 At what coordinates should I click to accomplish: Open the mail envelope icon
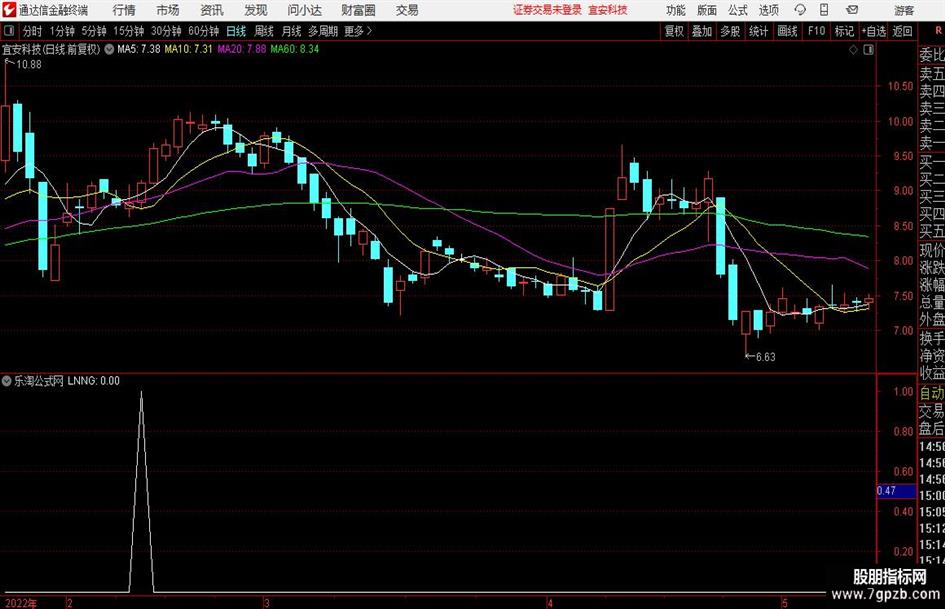(x=852, y=10)
